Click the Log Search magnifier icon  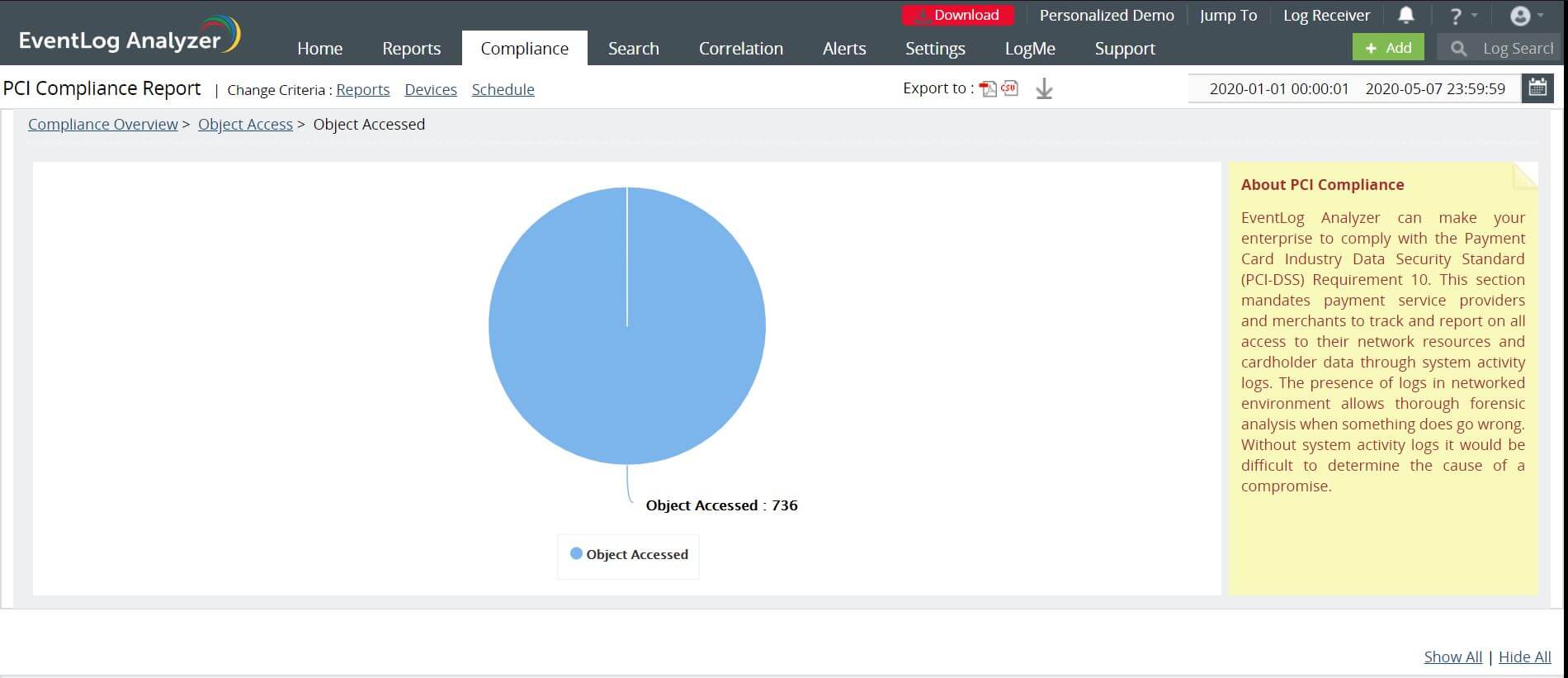click(x=1458, y=49)
